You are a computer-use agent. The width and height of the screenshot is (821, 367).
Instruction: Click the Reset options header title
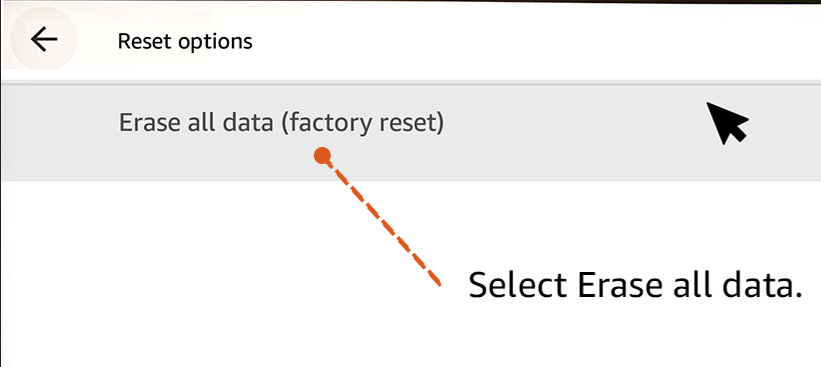click(185, 41)
